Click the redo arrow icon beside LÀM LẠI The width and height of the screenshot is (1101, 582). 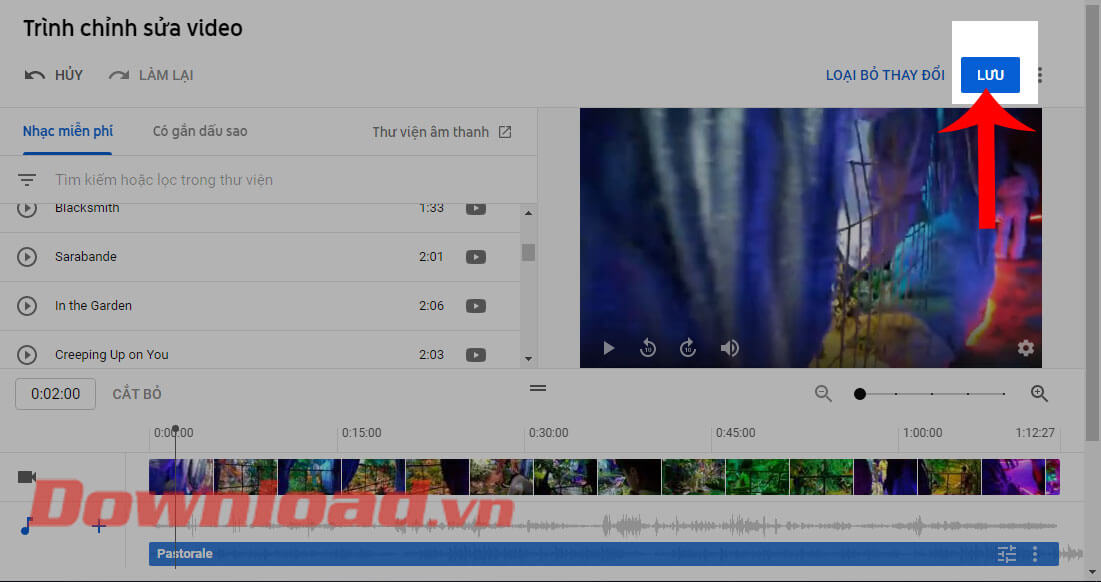click(x=119, y=75)
